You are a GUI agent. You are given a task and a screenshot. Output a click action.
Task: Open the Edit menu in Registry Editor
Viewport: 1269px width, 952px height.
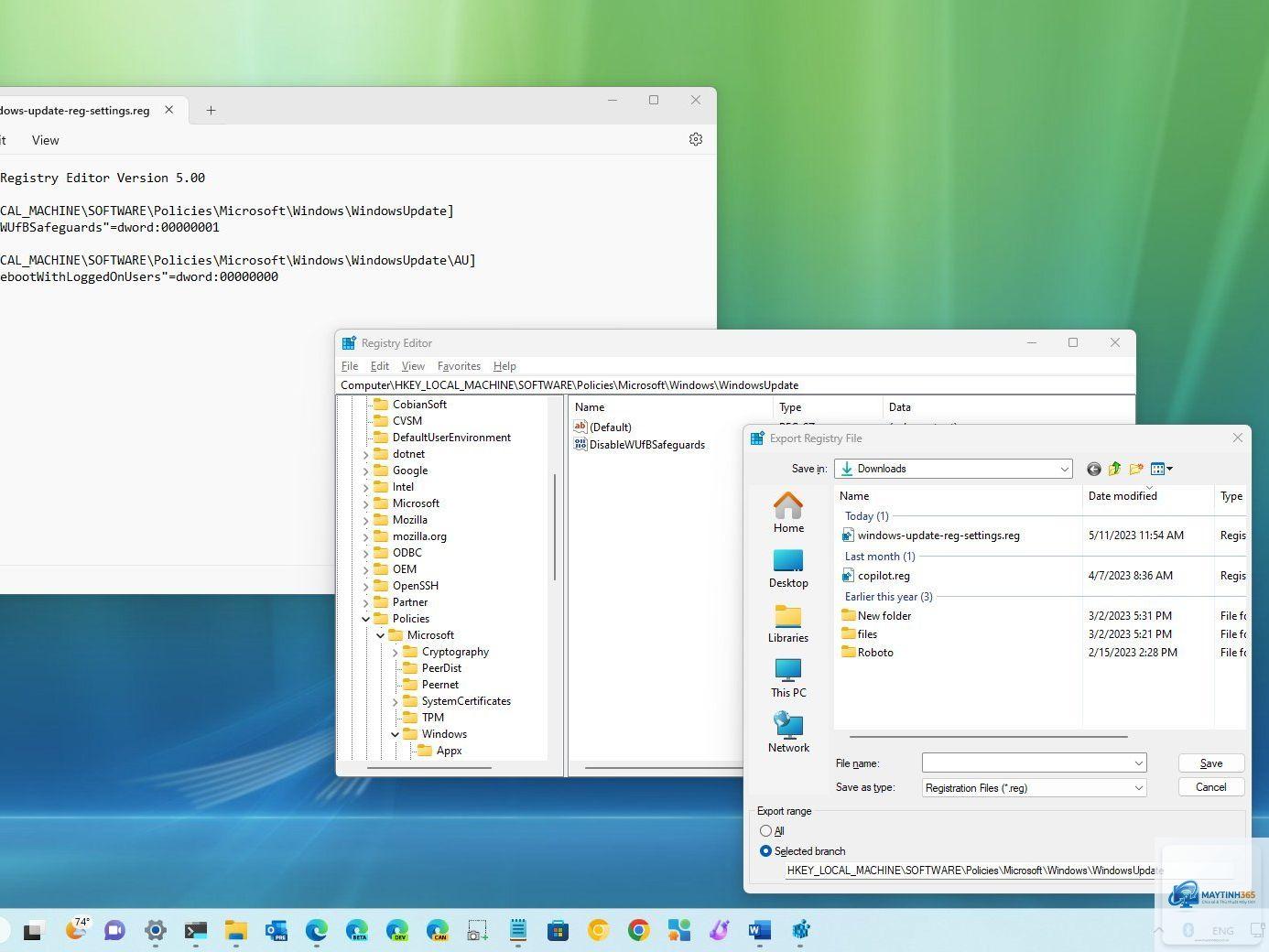coord(380,366)
